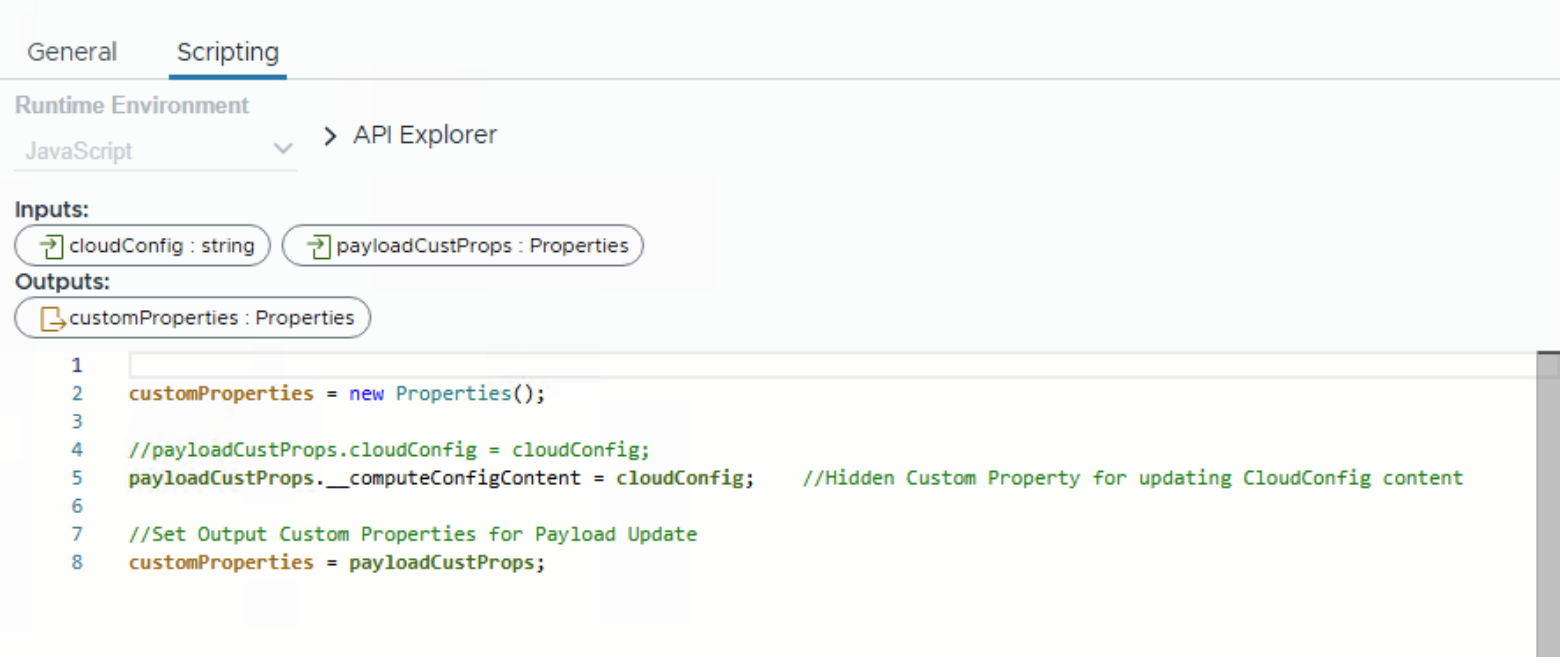
Task: Click the 'Set Output Custom Properties' comment
Action: coord(412,535)
